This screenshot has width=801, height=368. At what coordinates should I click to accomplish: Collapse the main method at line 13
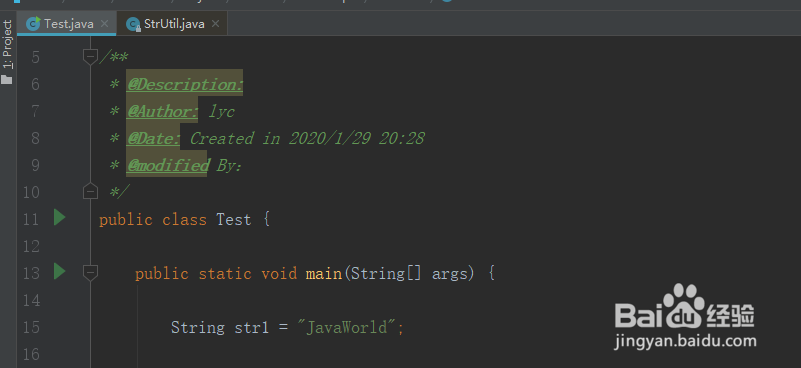90,273
